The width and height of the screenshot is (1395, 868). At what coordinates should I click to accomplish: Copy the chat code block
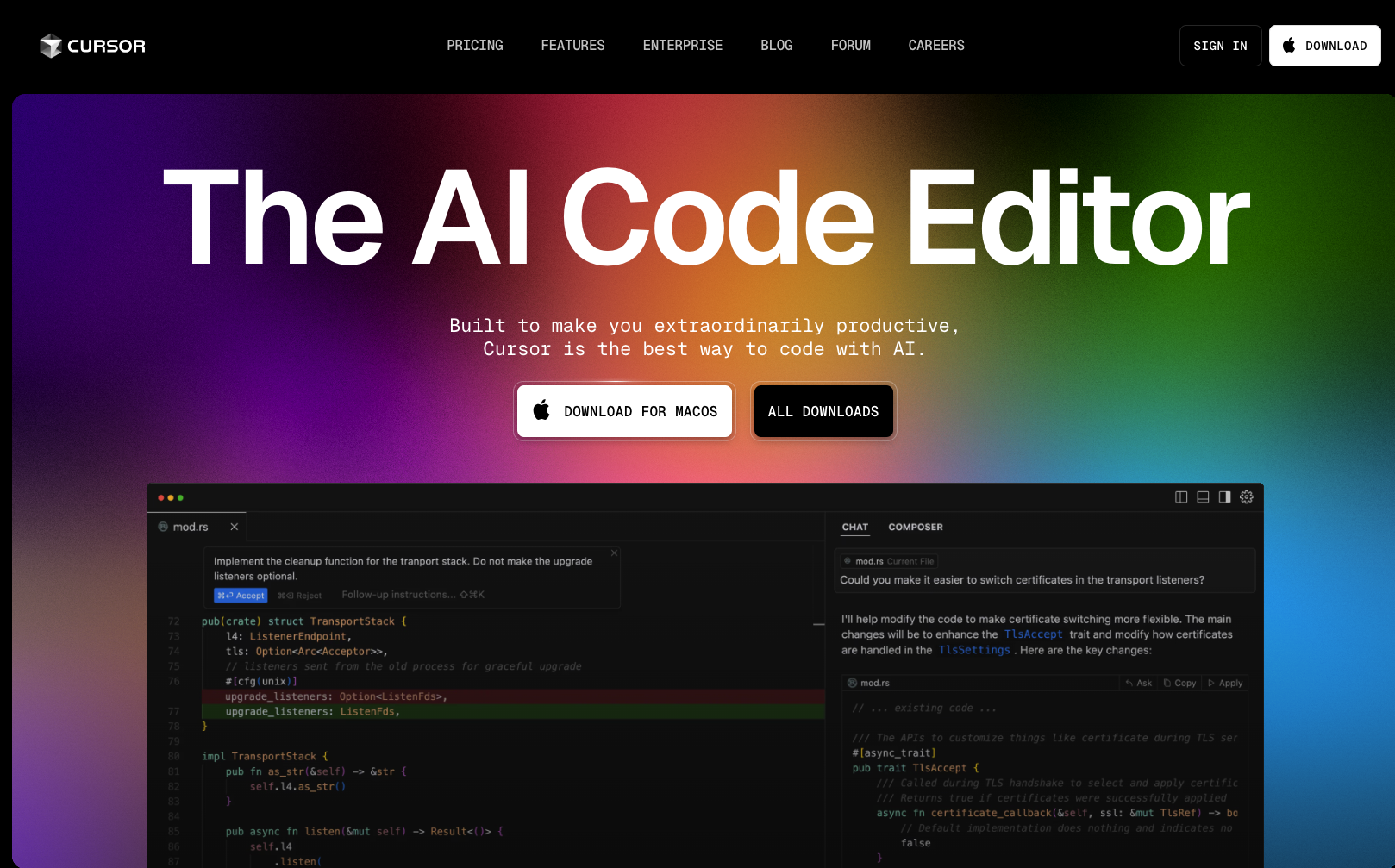(x=1179, y=683)
